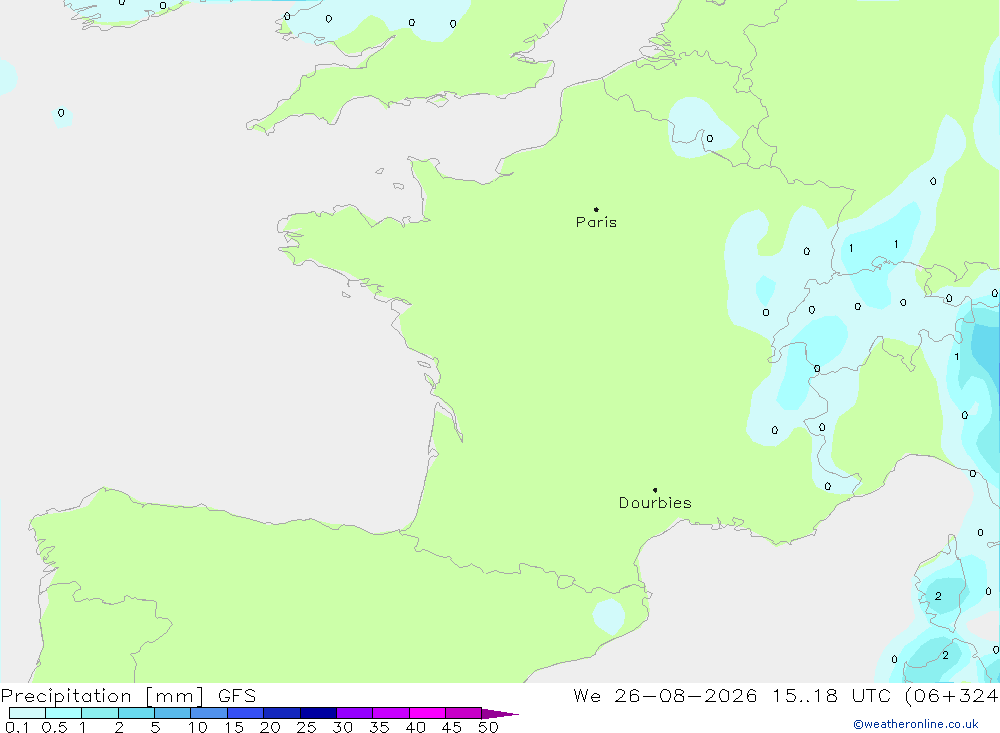
Task: Open the weatheronline.co.uk copyright link
Action: (x=916, y=724)
